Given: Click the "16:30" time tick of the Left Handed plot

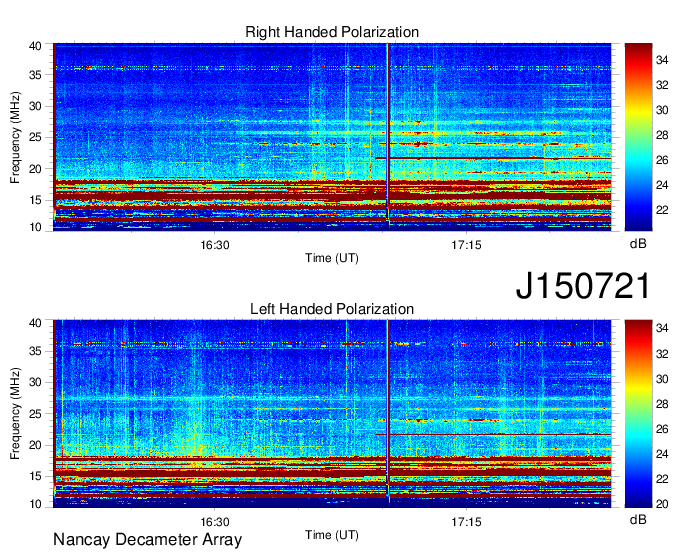Looking at the screenshot, I should pos(215,522).
